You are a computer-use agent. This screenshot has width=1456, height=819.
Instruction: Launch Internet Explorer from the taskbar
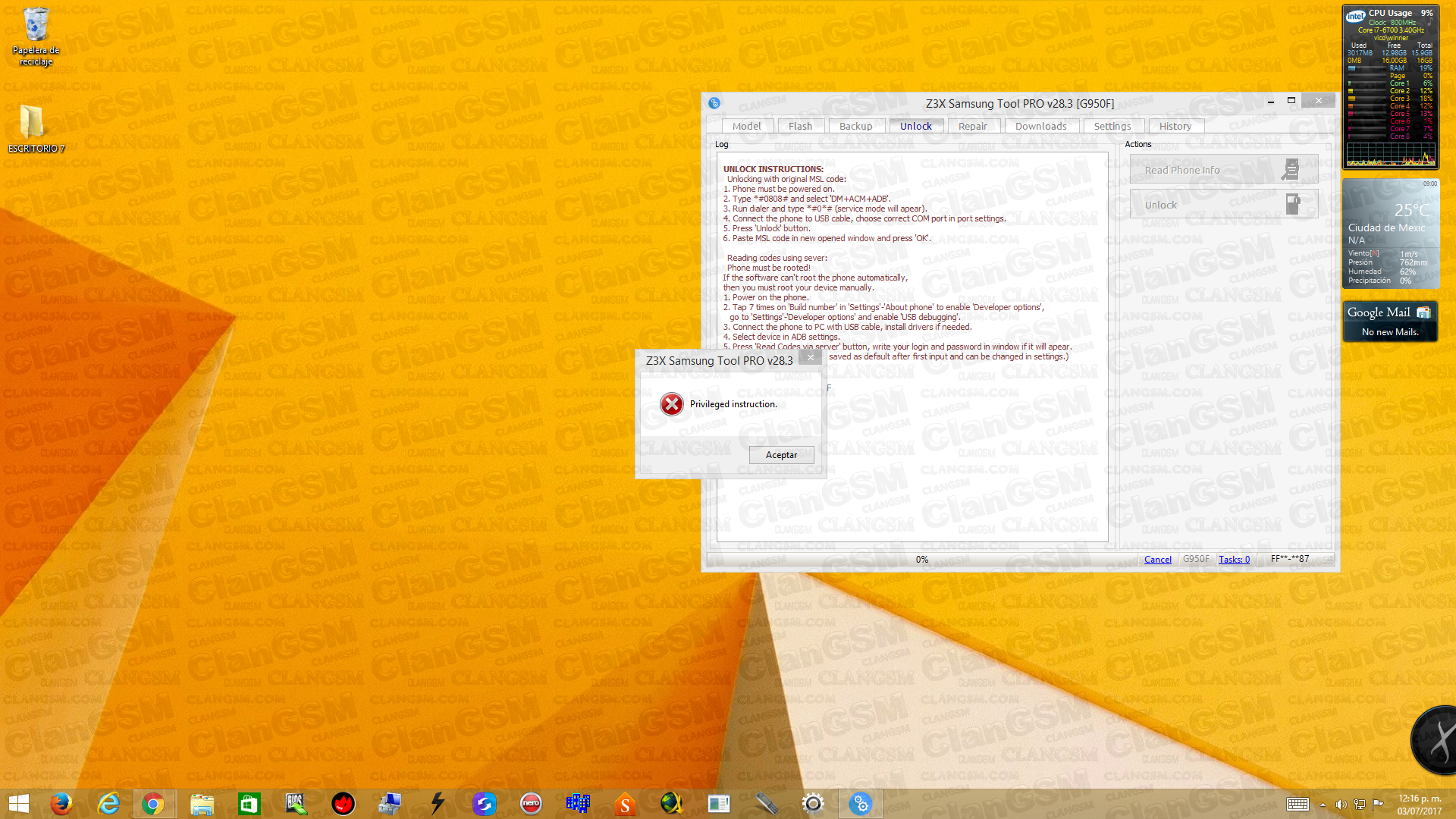[108, 804]
